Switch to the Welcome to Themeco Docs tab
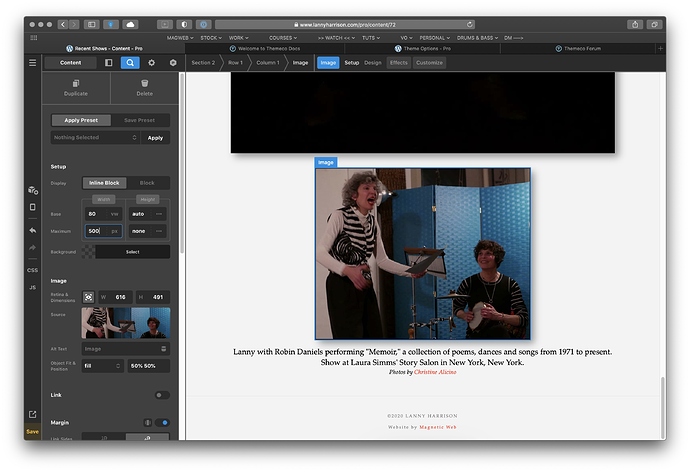The width and height of the screenshot is (690, 472). point(264,48)
